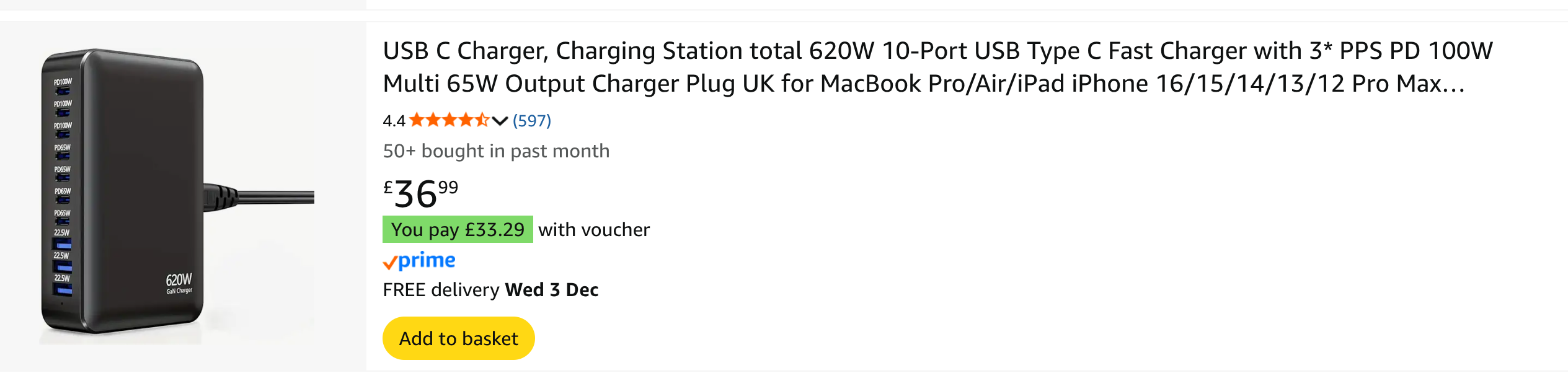The height and width of the screenshot is (381, 1568).
Task: Expand the ratings breakdown chevron
Action: point(500,121)
